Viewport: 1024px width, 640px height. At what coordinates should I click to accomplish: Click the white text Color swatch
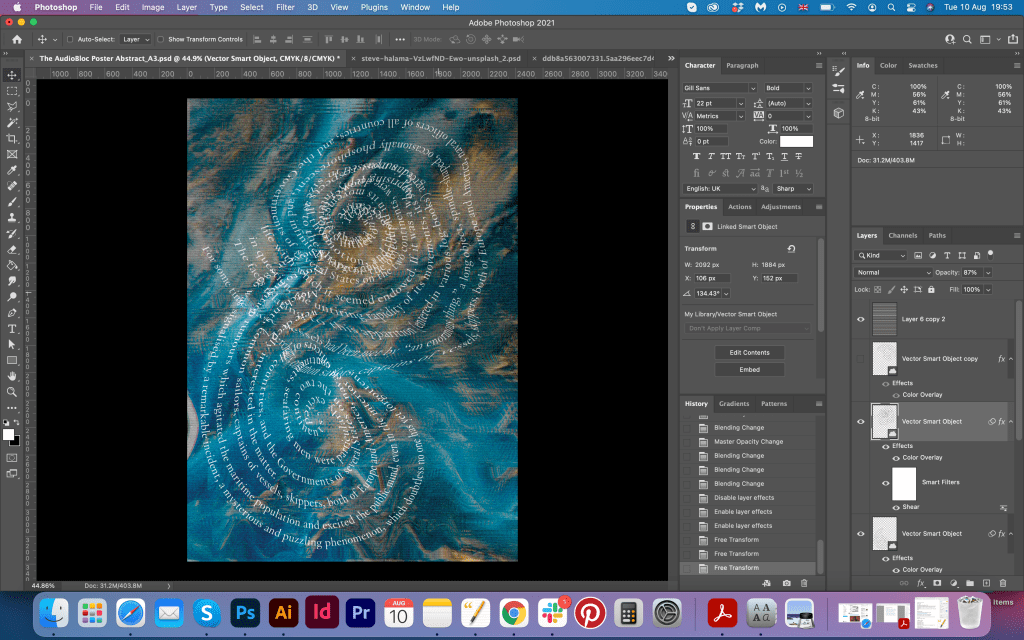pyautogui.click(x=796, y=142)
